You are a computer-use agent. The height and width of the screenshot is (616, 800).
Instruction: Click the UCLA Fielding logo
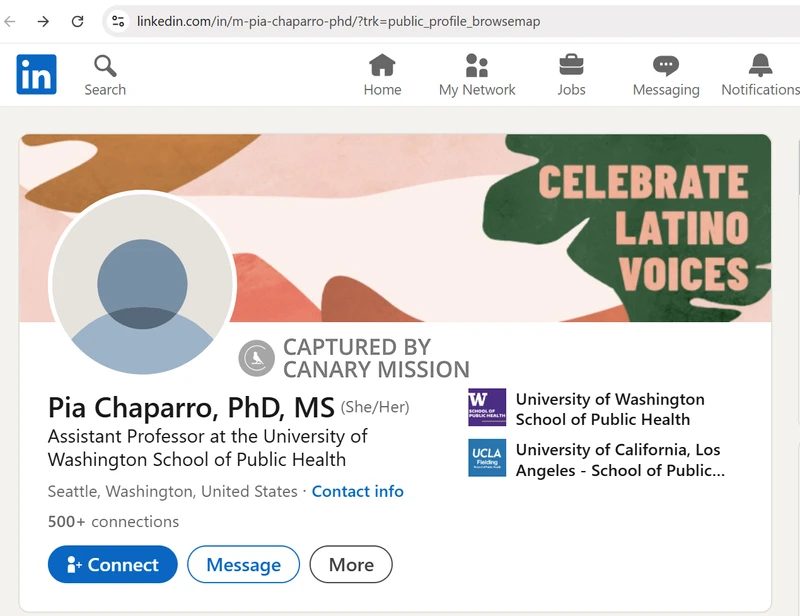pyautogui.click(x=487, y=458)
